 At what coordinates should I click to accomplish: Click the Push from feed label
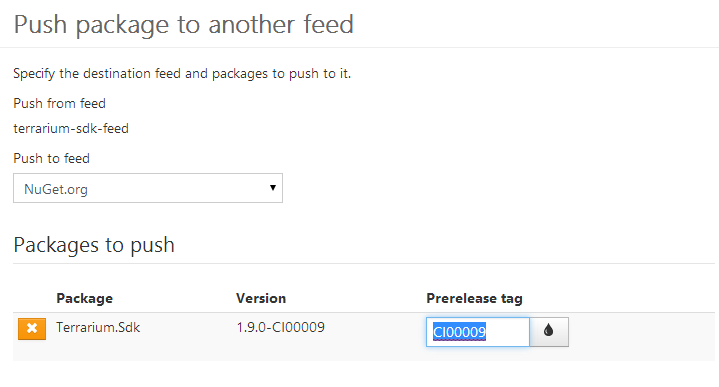60,104
